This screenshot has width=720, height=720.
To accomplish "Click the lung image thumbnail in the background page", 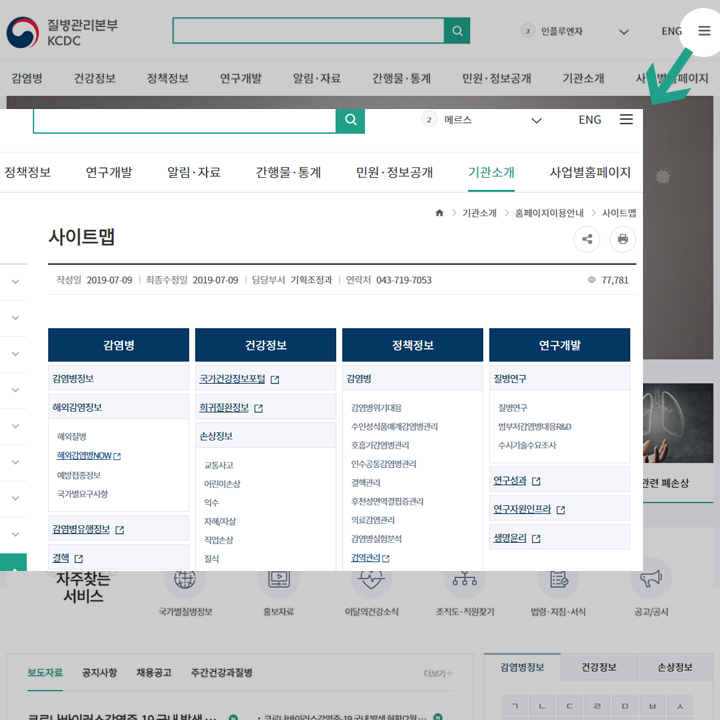I will (678, 423).
